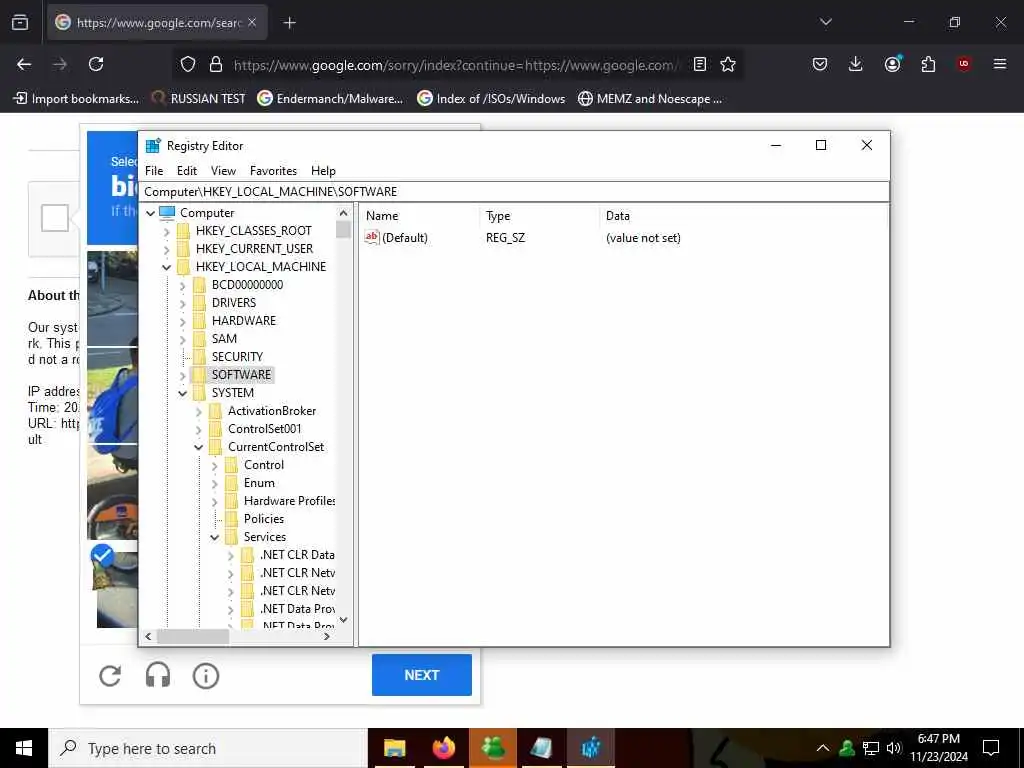Select the Enum key
This screenshot has height=768, width=1024.
[259, 483]
